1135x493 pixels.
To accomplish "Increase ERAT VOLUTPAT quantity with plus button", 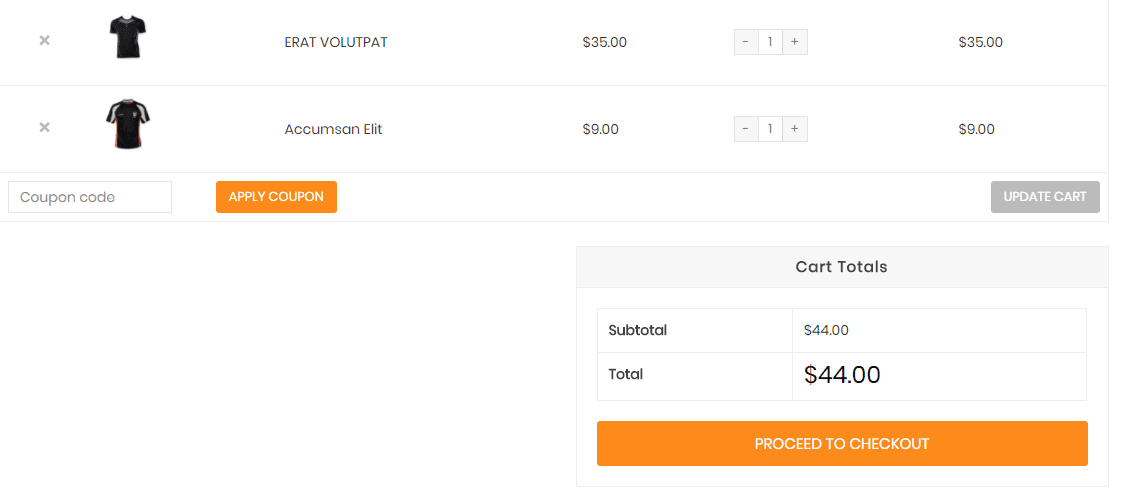I will [795, 42].
